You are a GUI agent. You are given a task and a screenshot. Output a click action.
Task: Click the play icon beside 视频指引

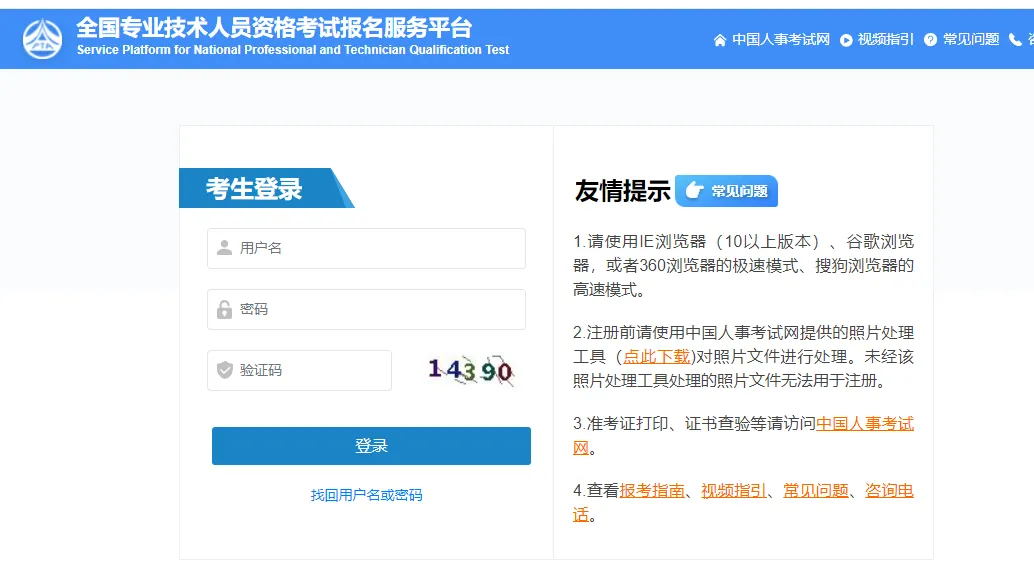coord(846,40)
